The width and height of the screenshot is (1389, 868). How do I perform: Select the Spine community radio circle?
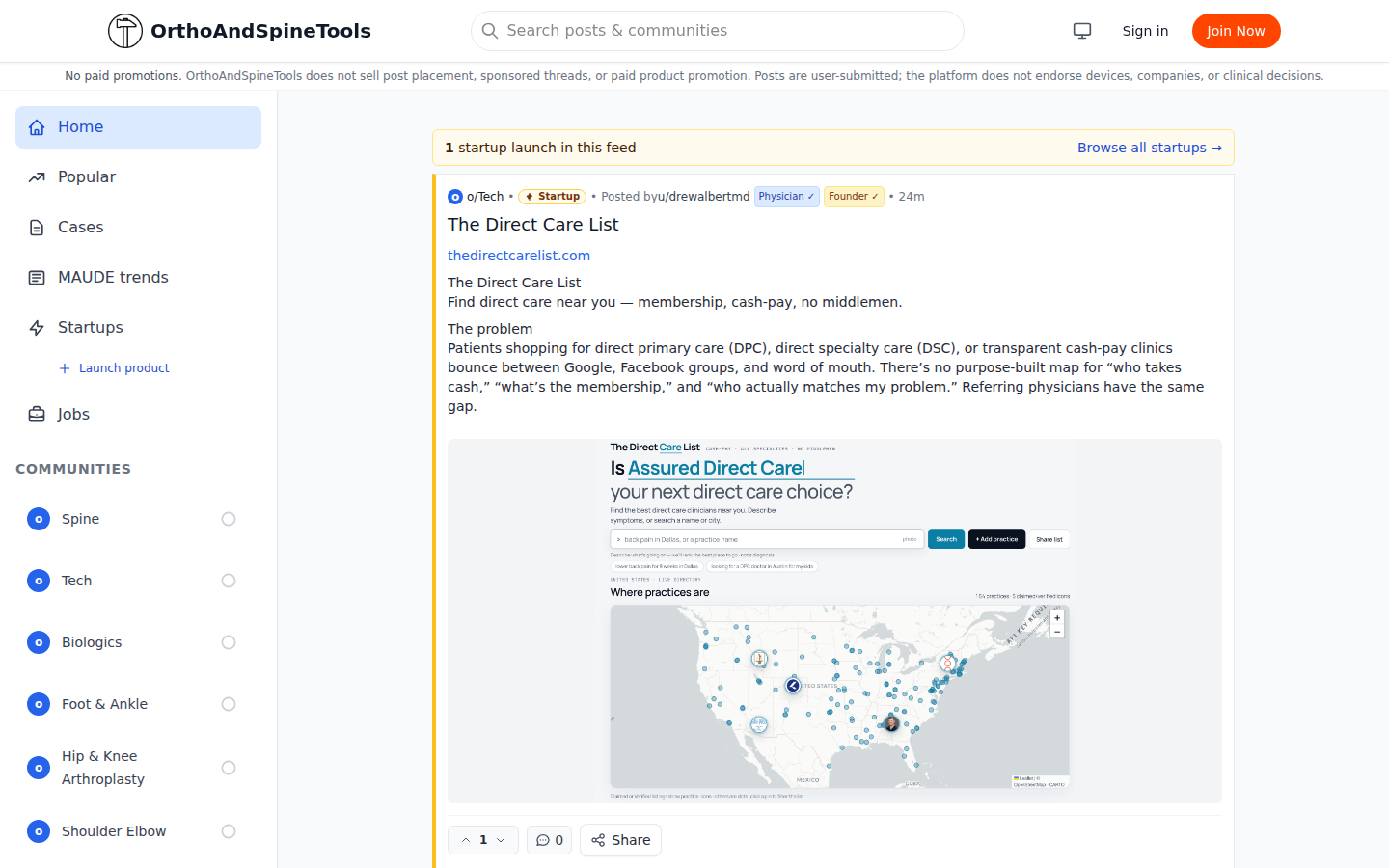coord(229,519)
